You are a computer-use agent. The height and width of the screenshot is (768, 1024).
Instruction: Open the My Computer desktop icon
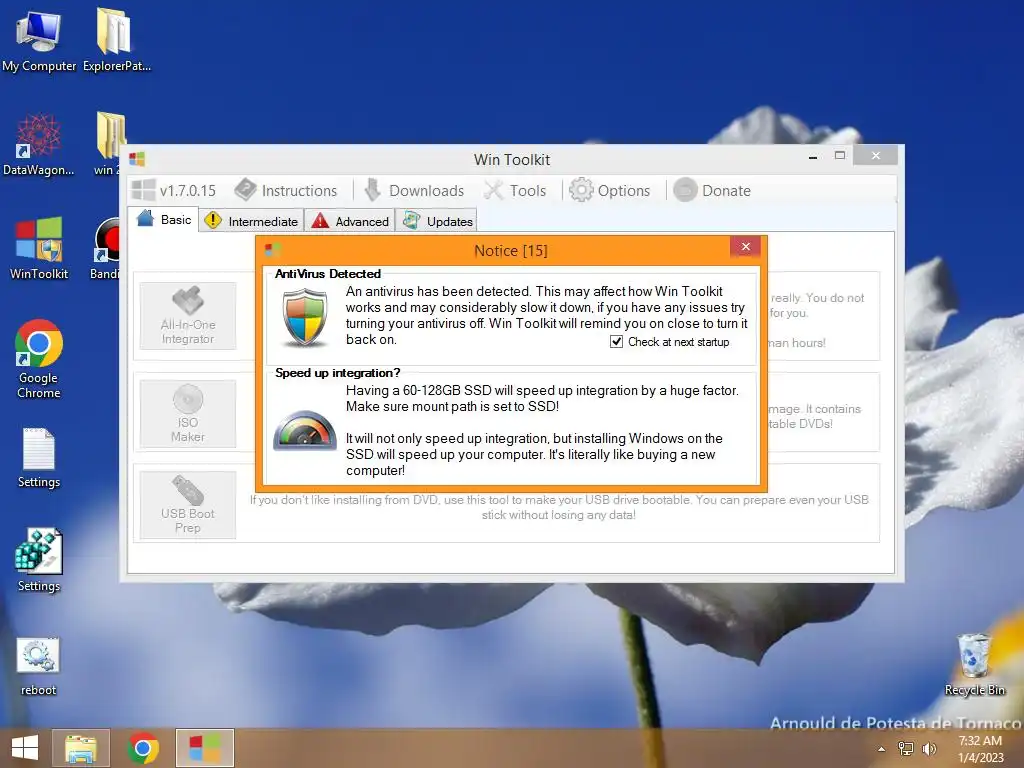(39, 40)
